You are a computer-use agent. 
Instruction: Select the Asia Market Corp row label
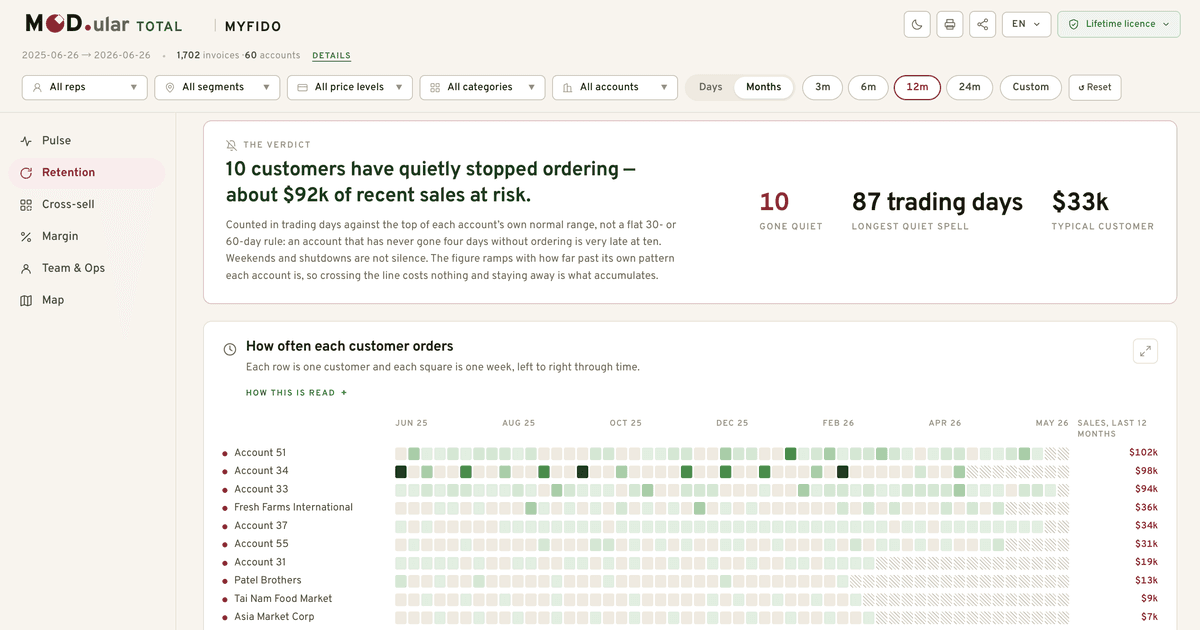tap(274, 617)
